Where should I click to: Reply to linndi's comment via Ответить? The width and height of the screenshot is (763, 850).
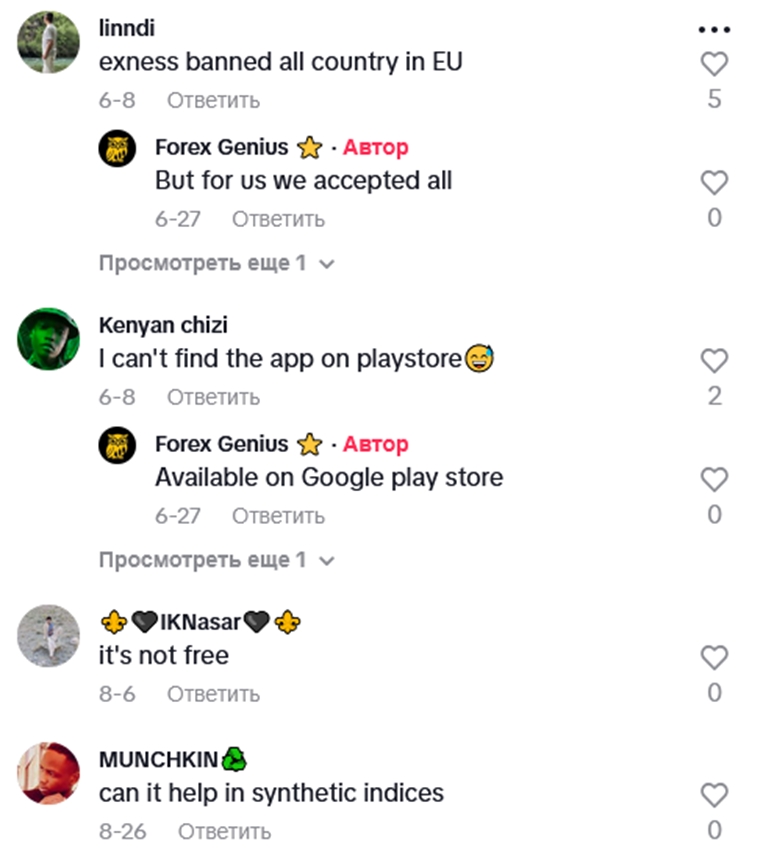point(213,100)
